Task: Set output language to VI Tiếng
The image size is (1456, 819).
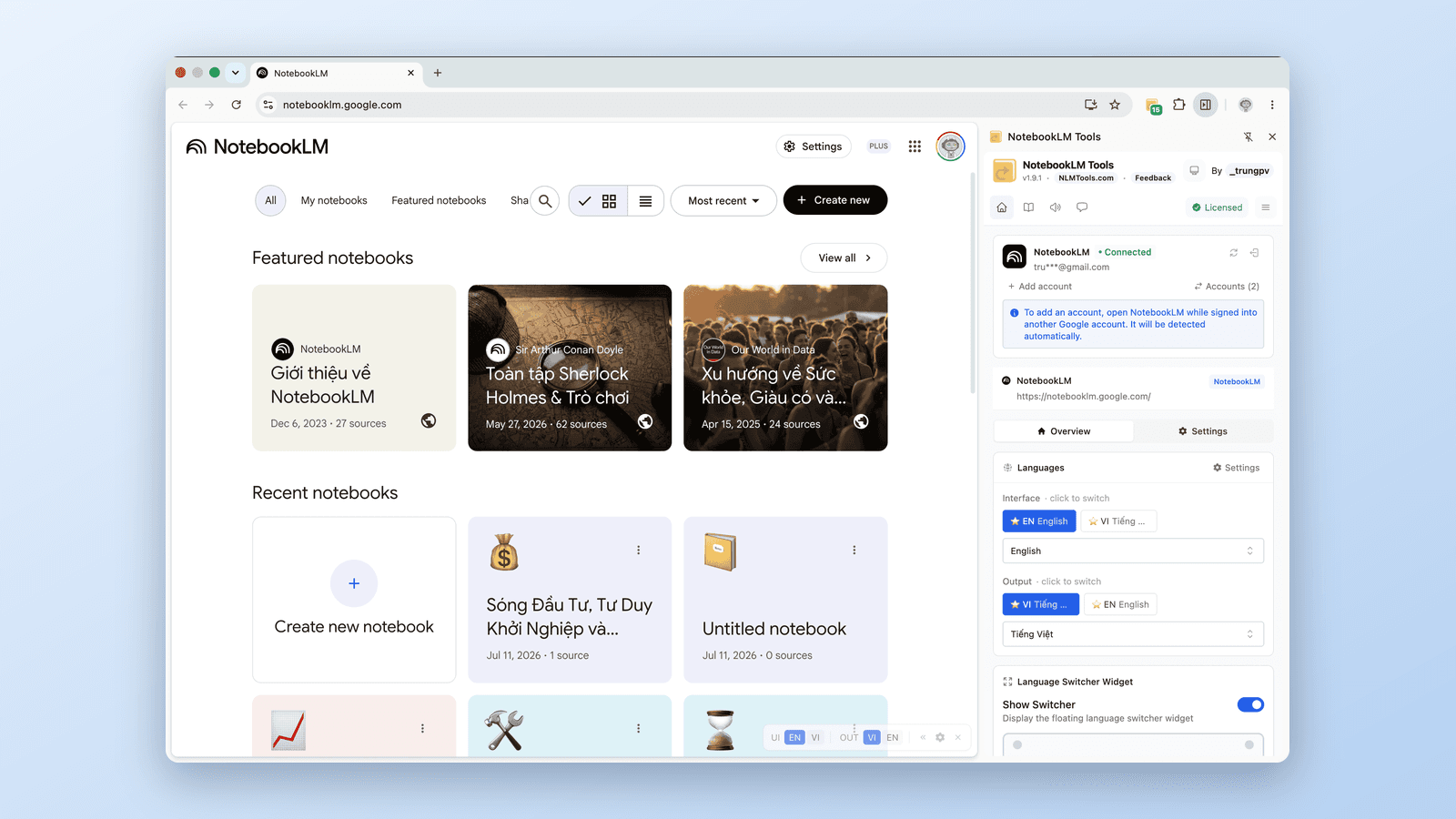Action: (x=1041, y=604)
